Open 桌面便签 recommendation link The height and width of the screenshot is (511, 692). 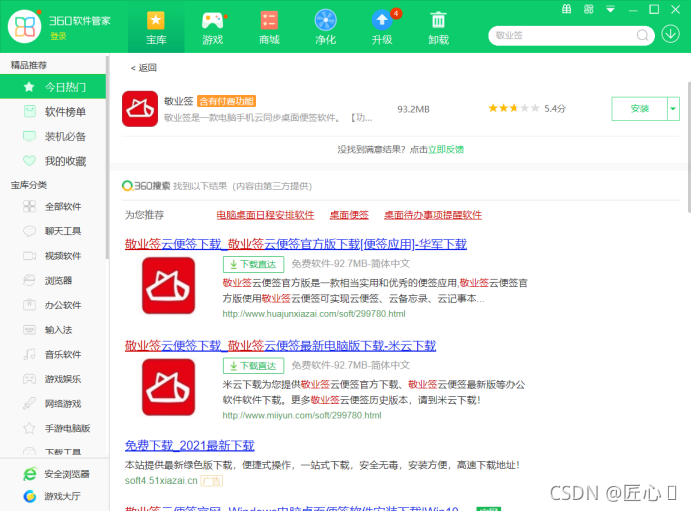click(349, 215)
